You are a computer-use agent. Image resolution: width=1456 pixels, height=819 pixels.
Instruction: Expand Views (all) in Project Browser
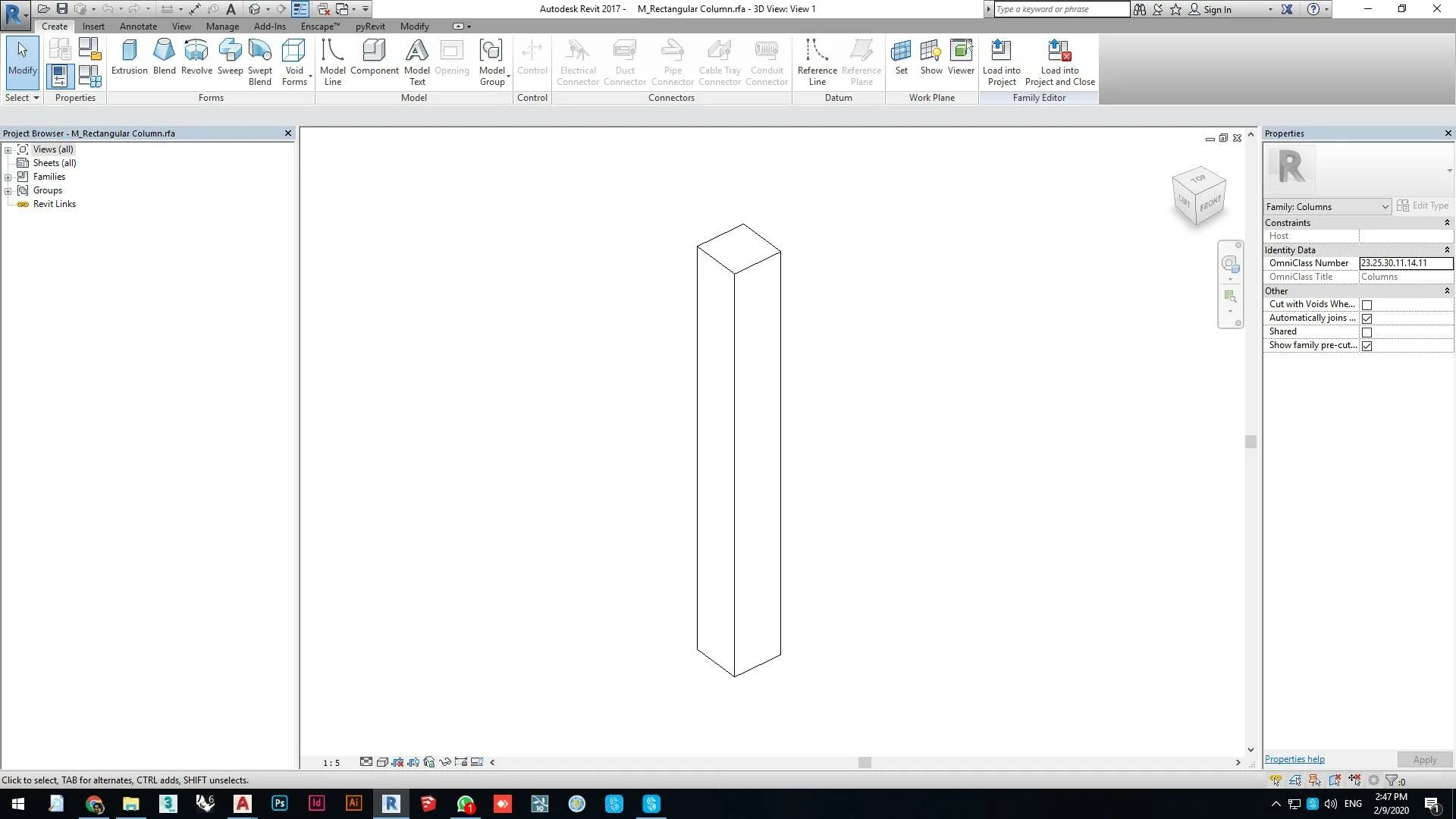click(8, 149)
